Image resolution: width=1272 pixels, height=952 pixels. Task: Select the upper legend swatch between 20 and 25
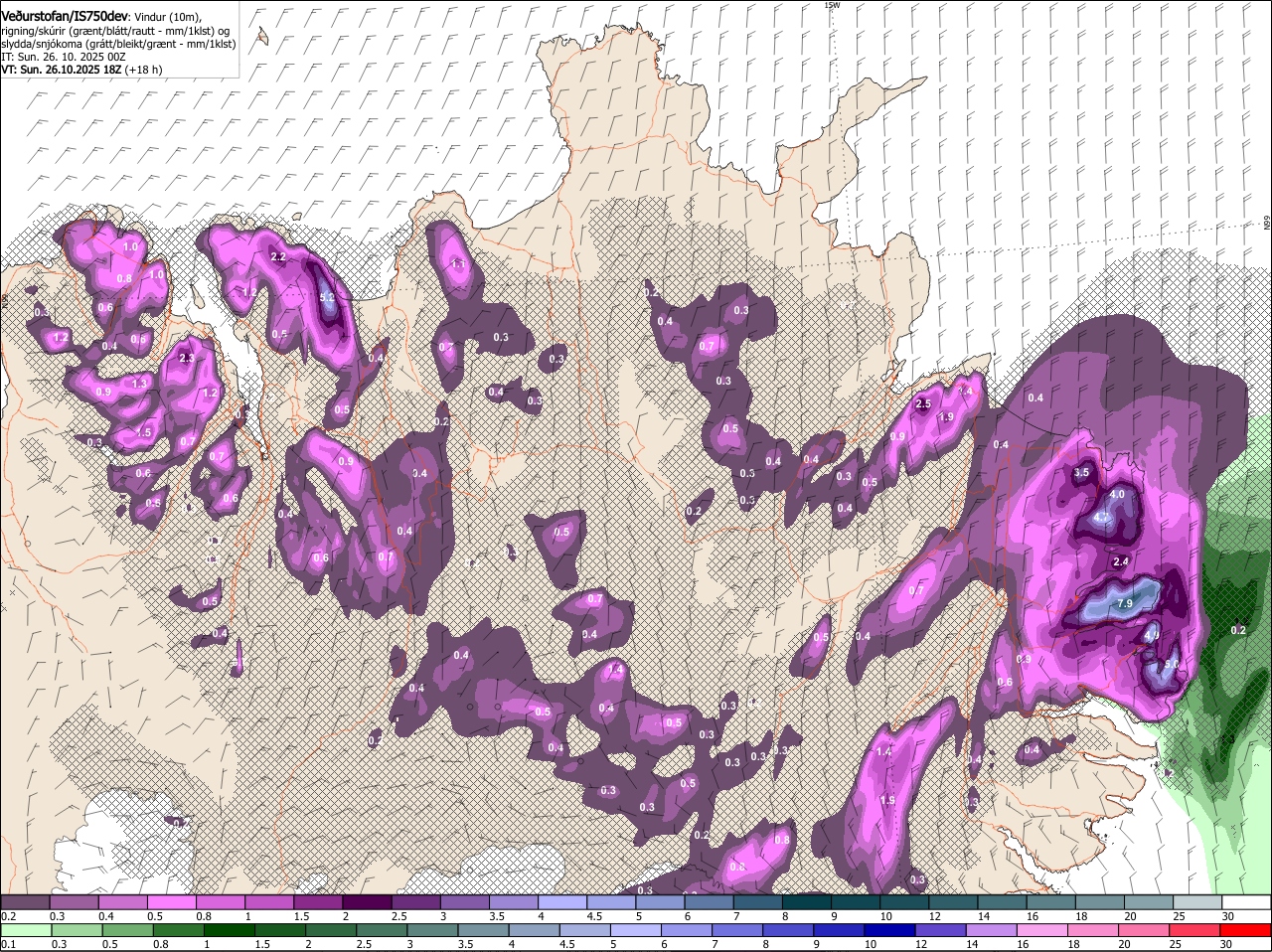[x=1150, y=901]
